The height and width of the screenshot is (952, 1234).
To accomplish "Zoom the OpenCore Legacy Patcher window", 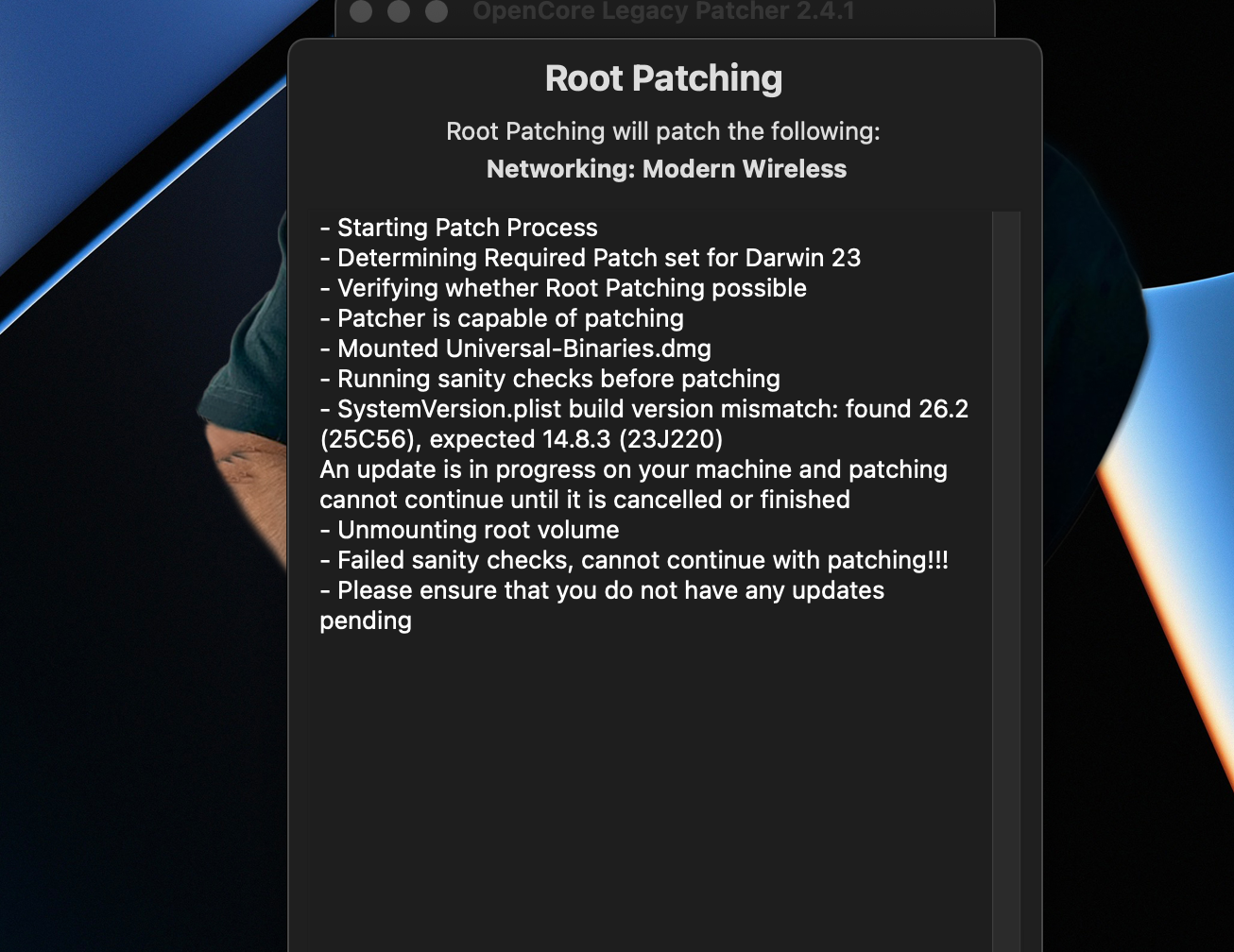I will [437, 10].
